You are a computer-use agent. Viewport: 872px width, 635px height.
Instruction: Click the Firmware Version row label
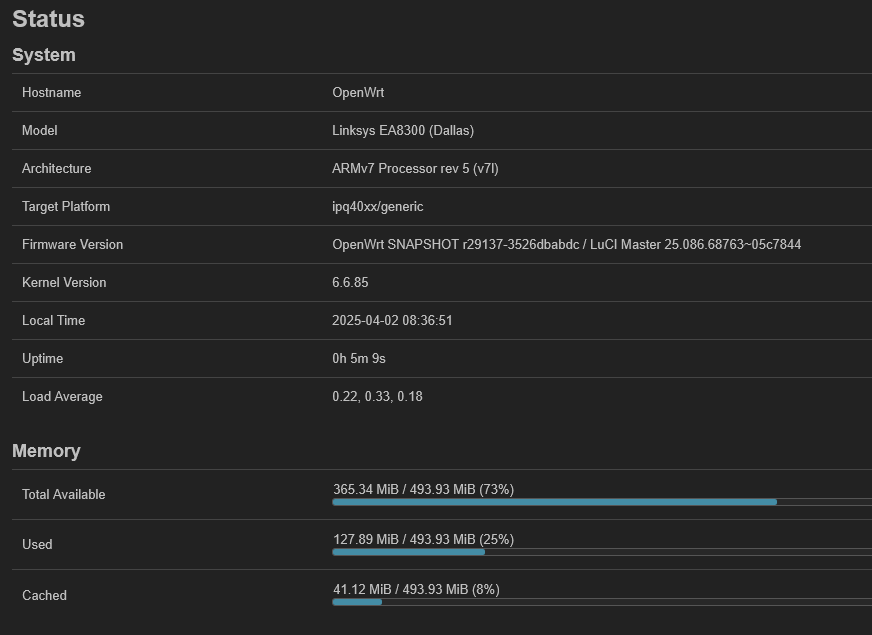click(x=72, y=245)
